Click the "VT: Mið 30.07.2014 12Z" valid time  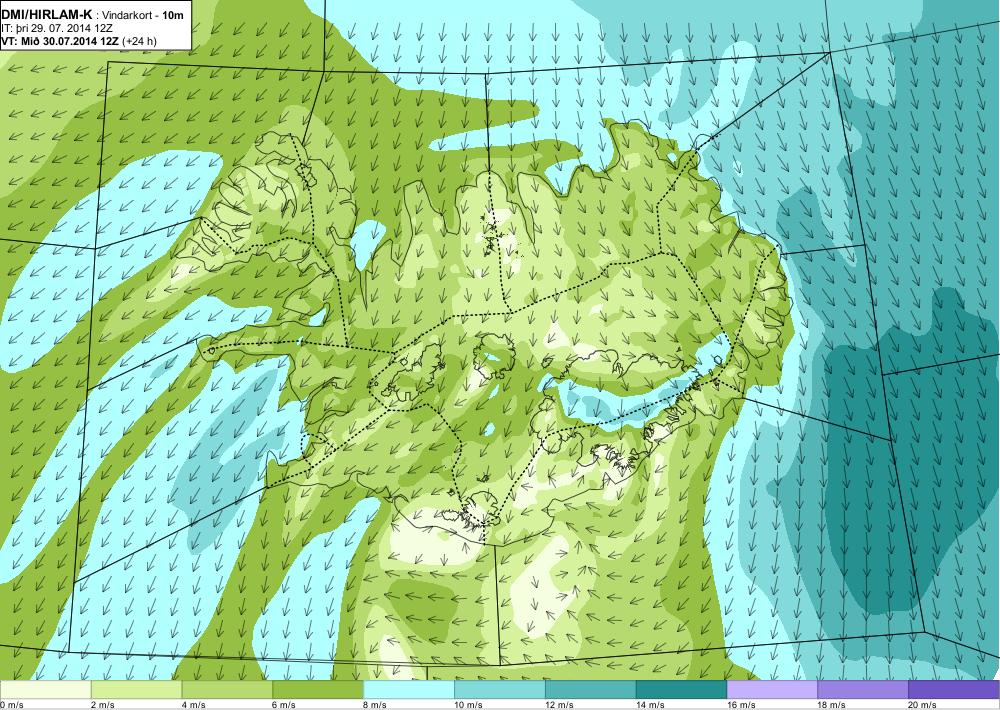[60, 41]
